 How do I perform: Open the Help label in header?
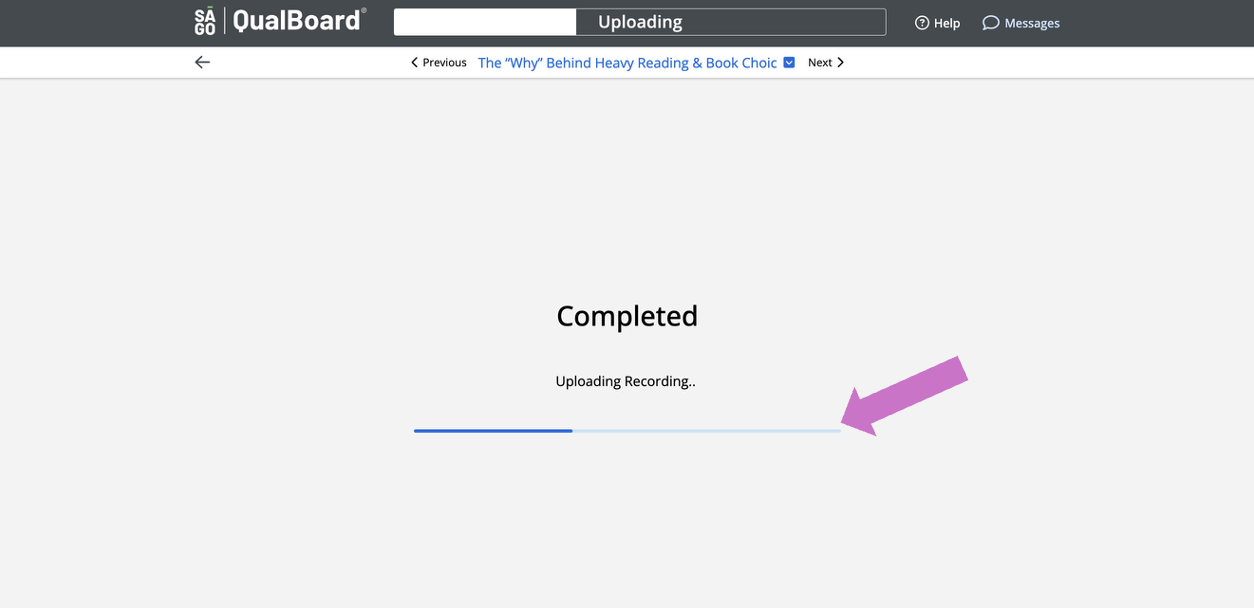point(947,23)
